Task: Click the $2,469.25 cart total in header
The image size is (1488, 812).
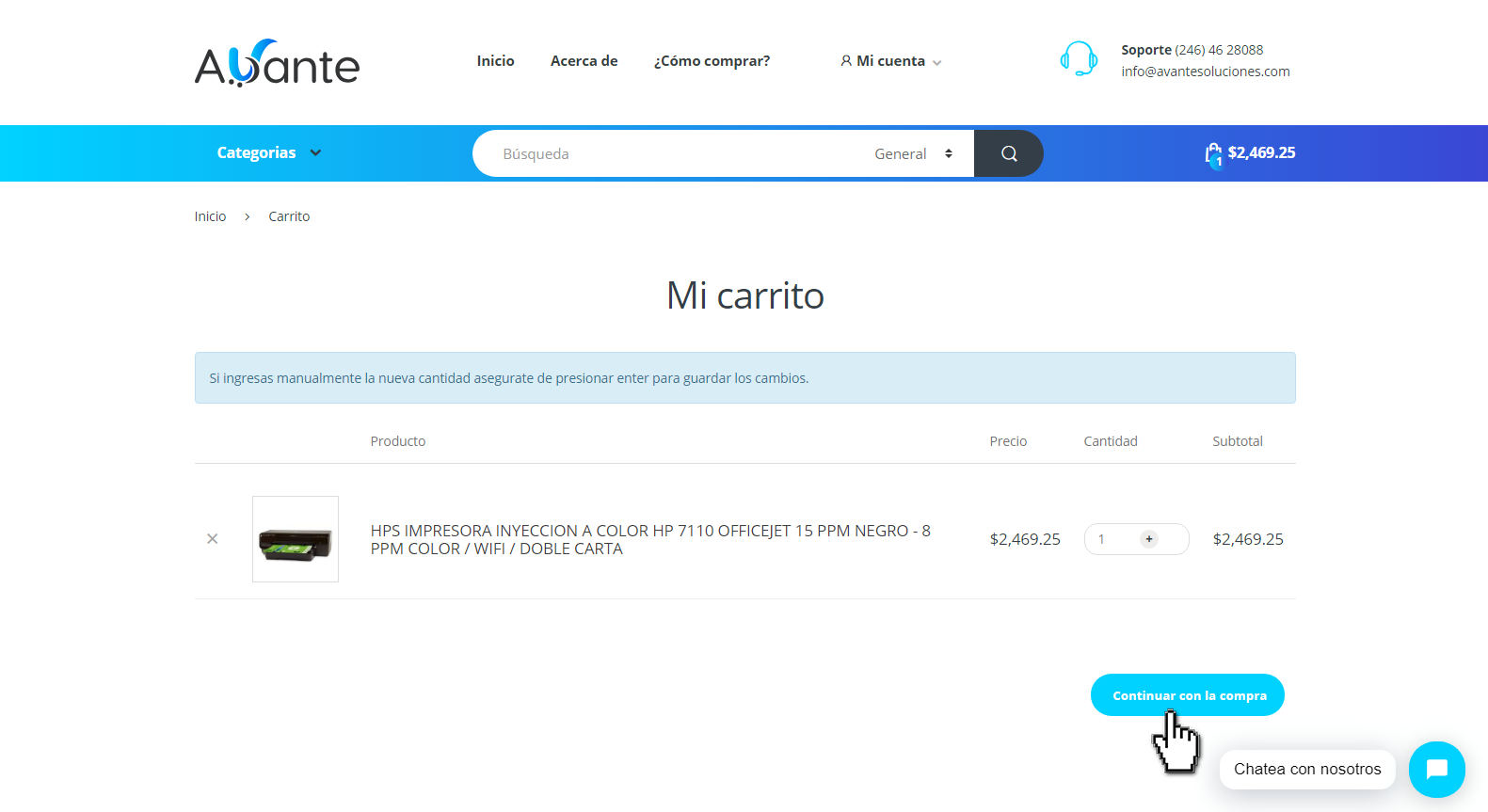Action: pyautogui.click(x=1261, y=152)
